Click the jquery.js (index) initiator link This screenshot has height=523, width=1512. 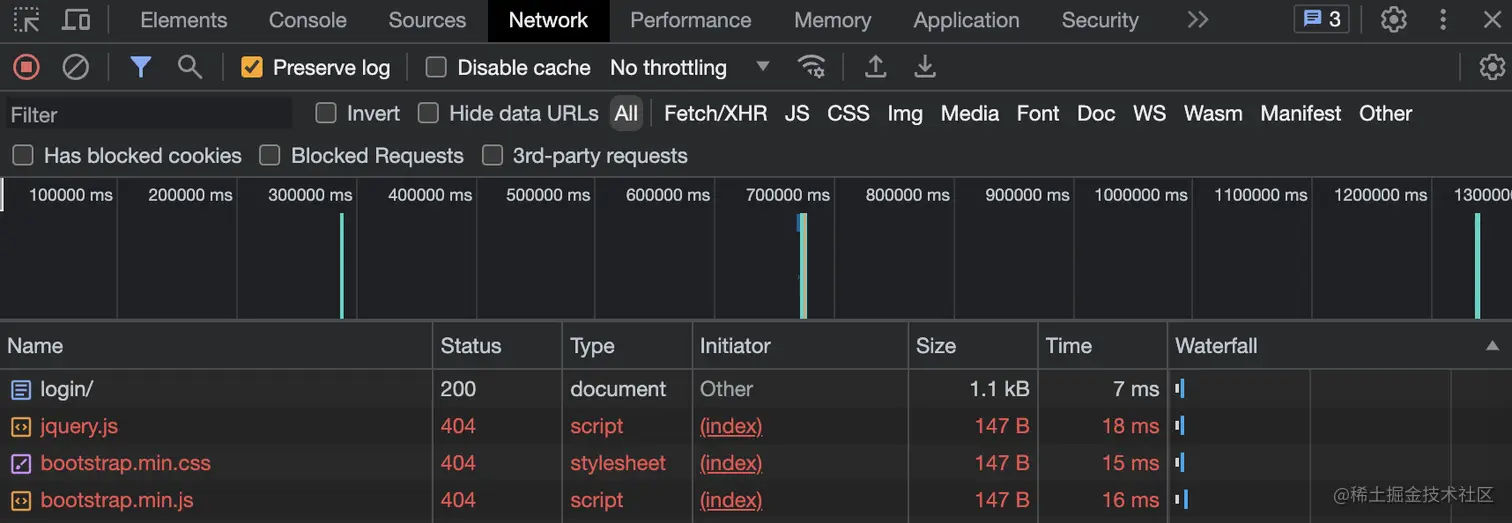731,426
